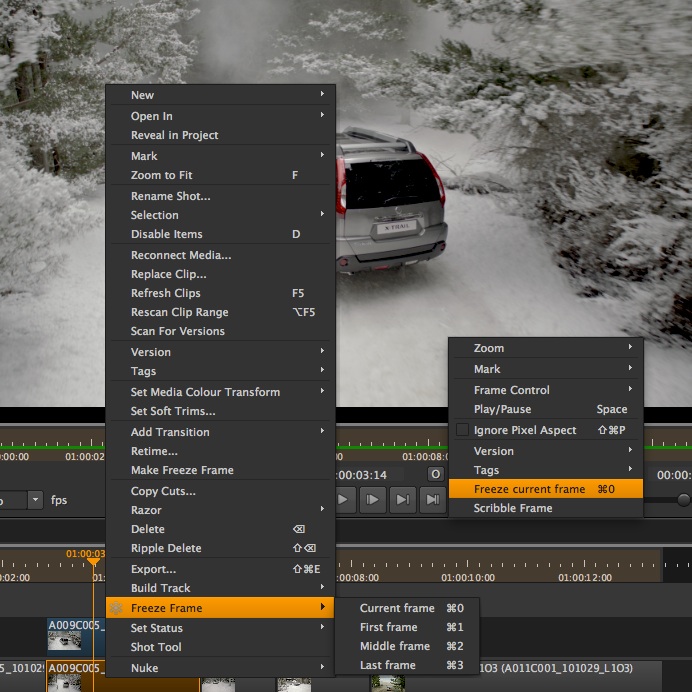Click the snowflake icon beside Freeze Frame
The image size is (692, 692).
click(117, 608)
